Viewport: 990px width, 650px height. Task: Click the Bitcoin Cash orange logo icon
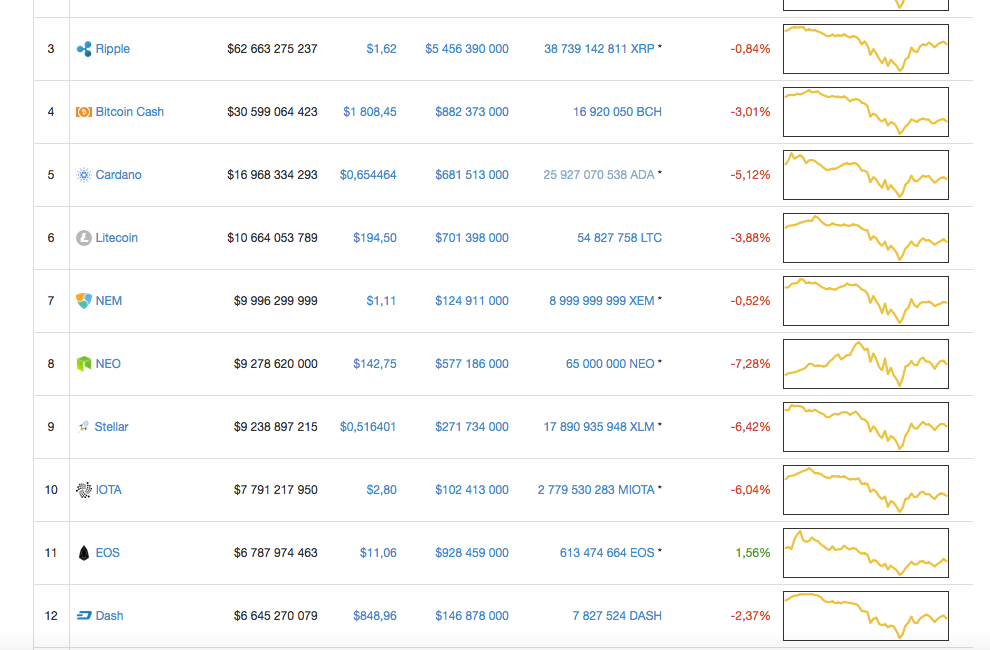[83, 112]
